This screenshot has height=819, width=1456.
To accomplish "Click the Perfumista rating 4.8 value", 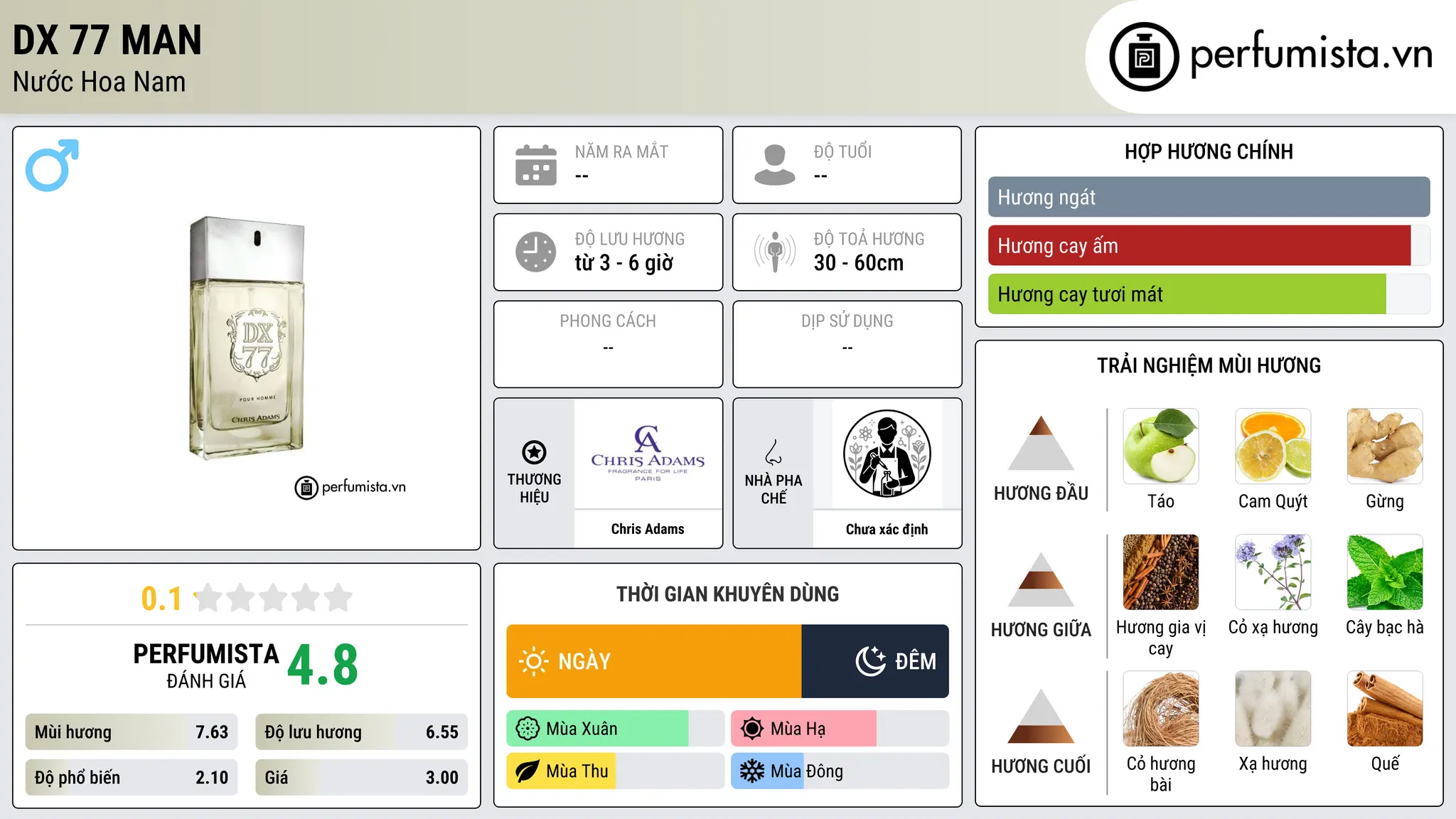I will [x=323, y=665].
